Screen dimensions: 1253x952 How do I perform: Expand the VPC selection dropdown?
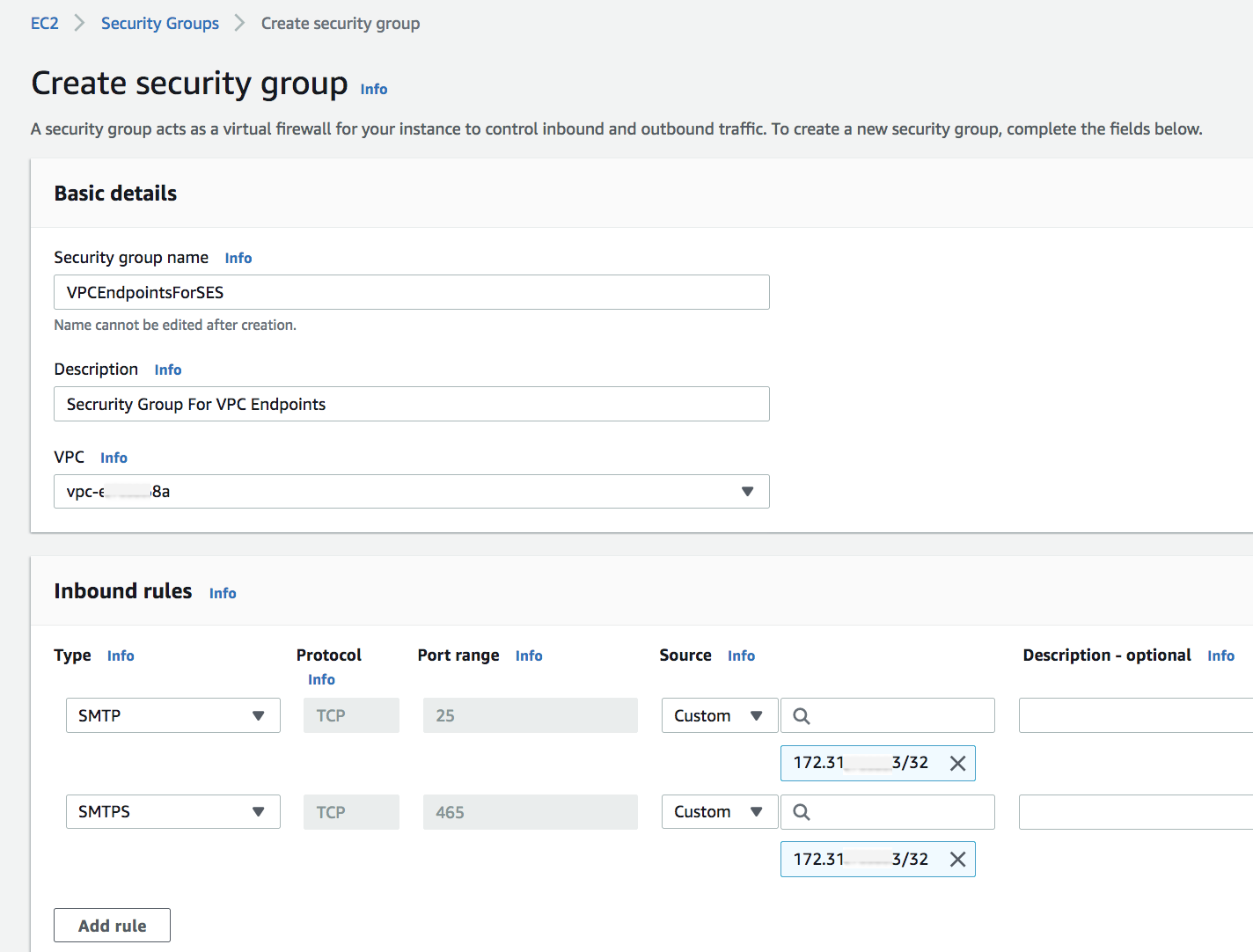(411, 492)
